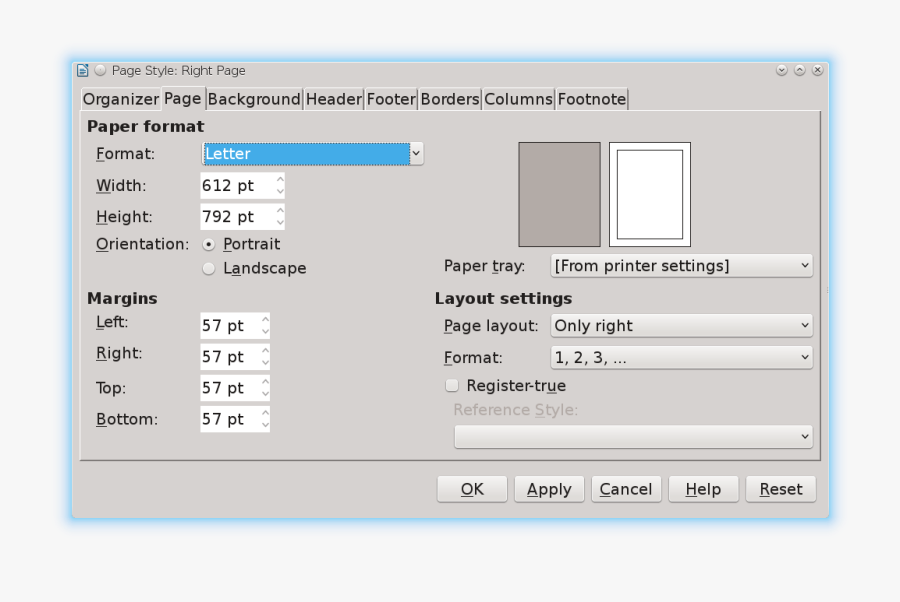This screenshot has width=900, height=602.
Task: Confirm settings with the OK button
Action: tap(471, 489)
